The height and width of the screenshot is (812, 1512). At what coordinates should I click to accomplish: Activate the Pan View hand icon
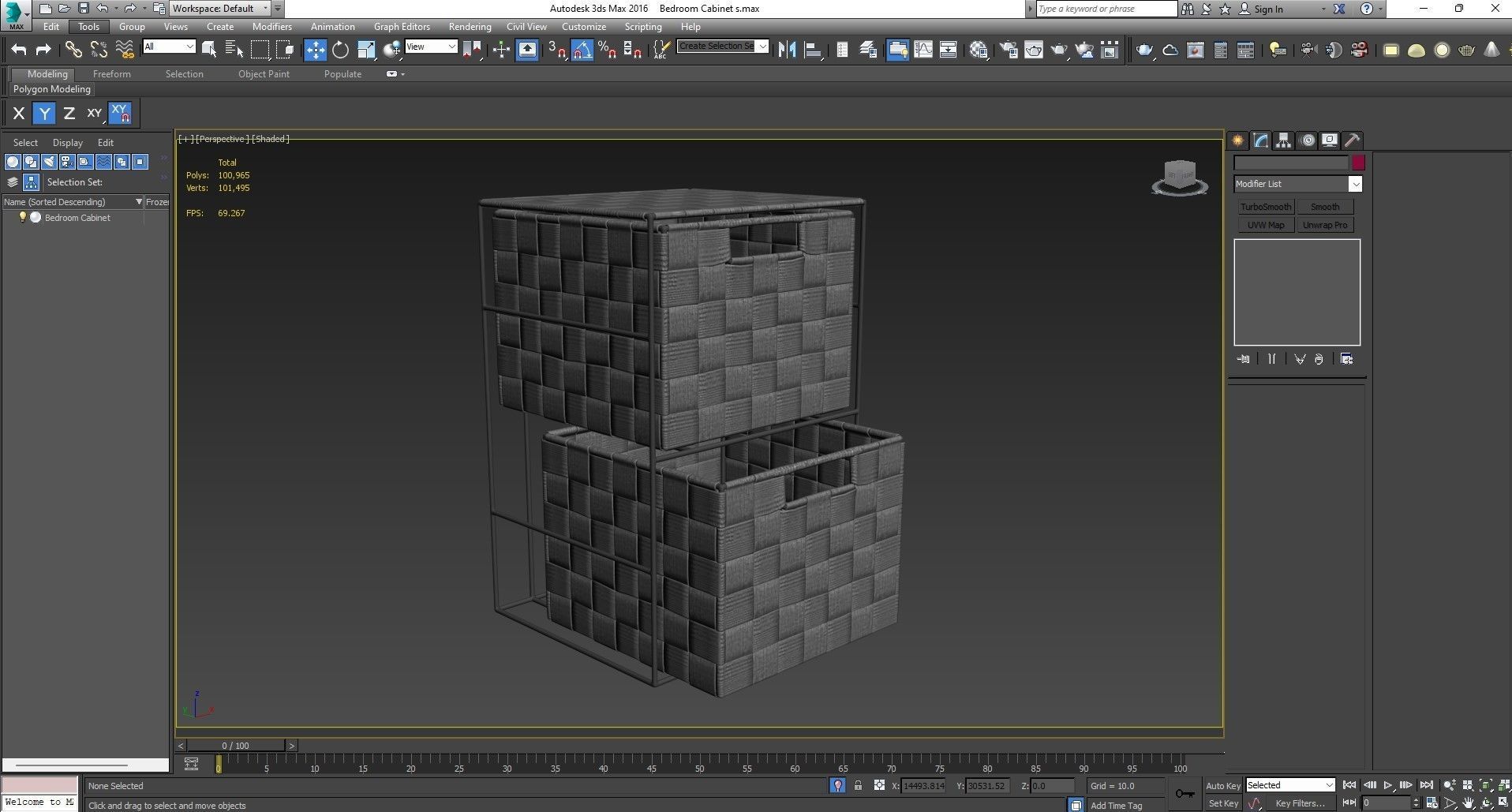coord(1468,803)
